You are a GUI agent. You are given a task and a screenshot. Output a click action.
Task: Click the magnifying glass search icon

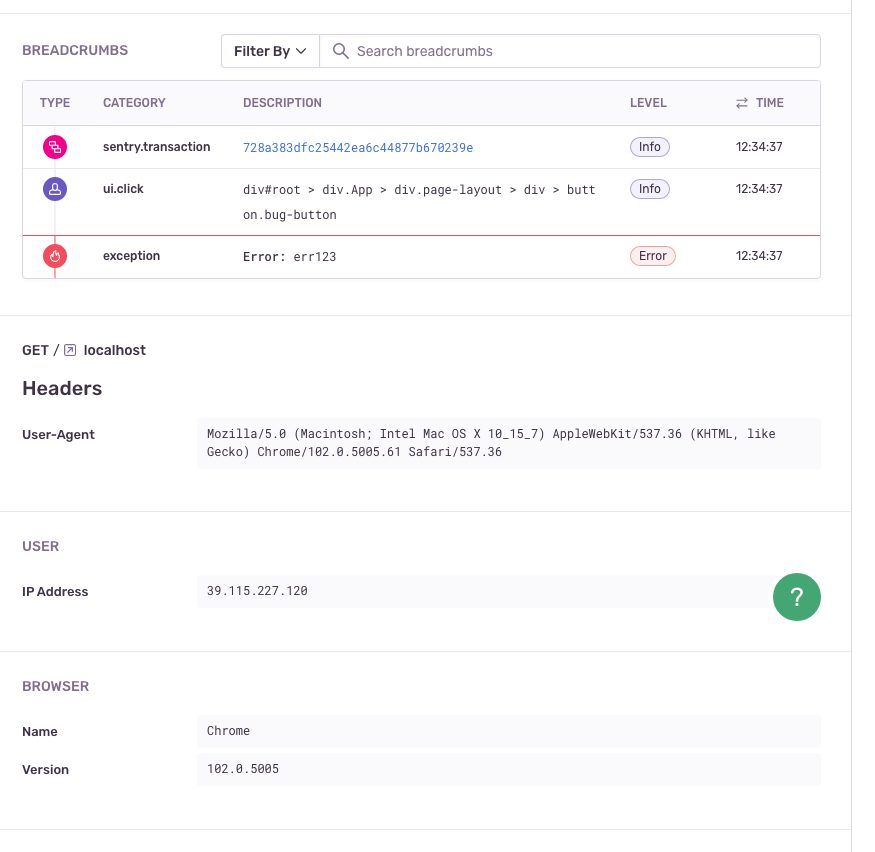tap(340, 51)
